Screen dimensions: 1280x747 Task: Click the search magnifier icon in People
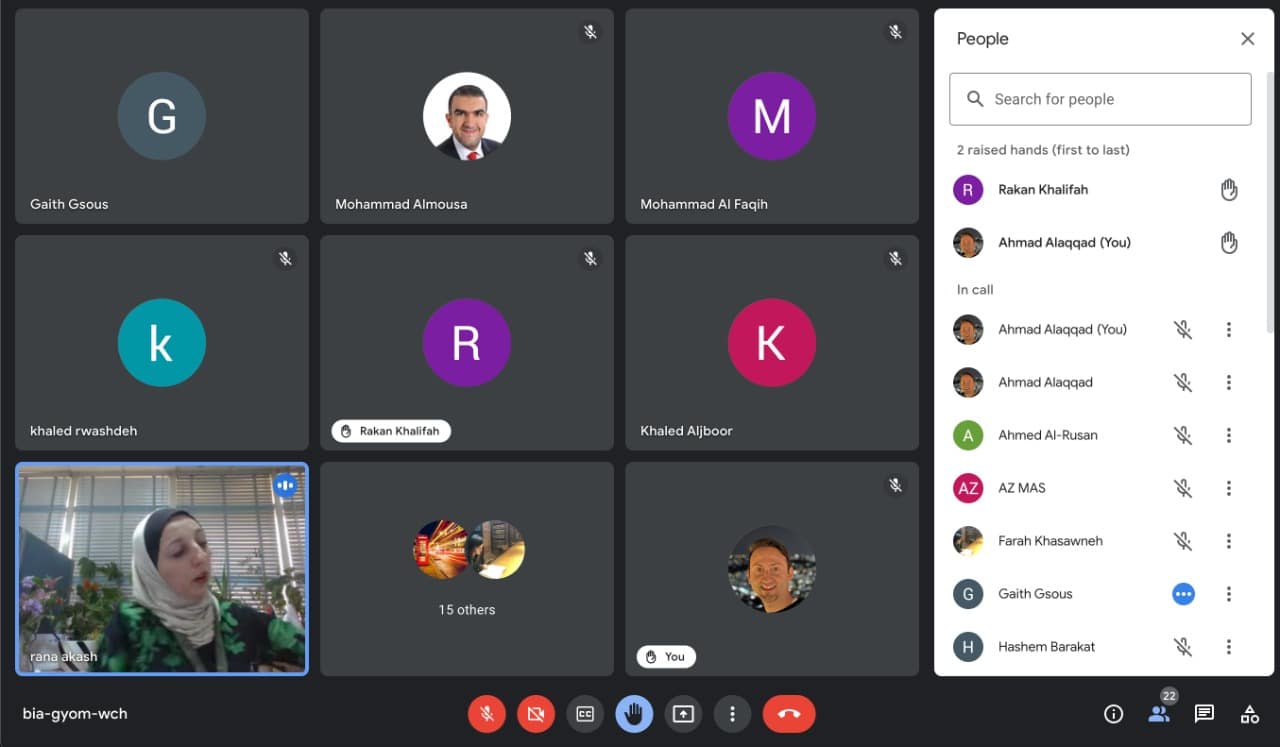[x=975, y=99]
